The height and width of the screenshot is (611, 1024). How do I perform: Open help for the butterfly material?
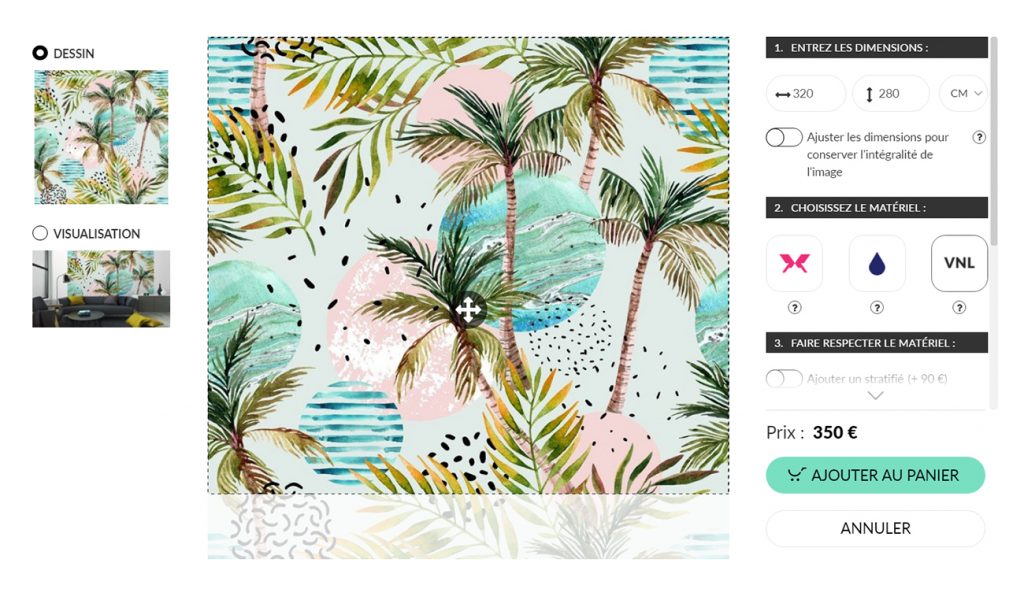[794, 307]
